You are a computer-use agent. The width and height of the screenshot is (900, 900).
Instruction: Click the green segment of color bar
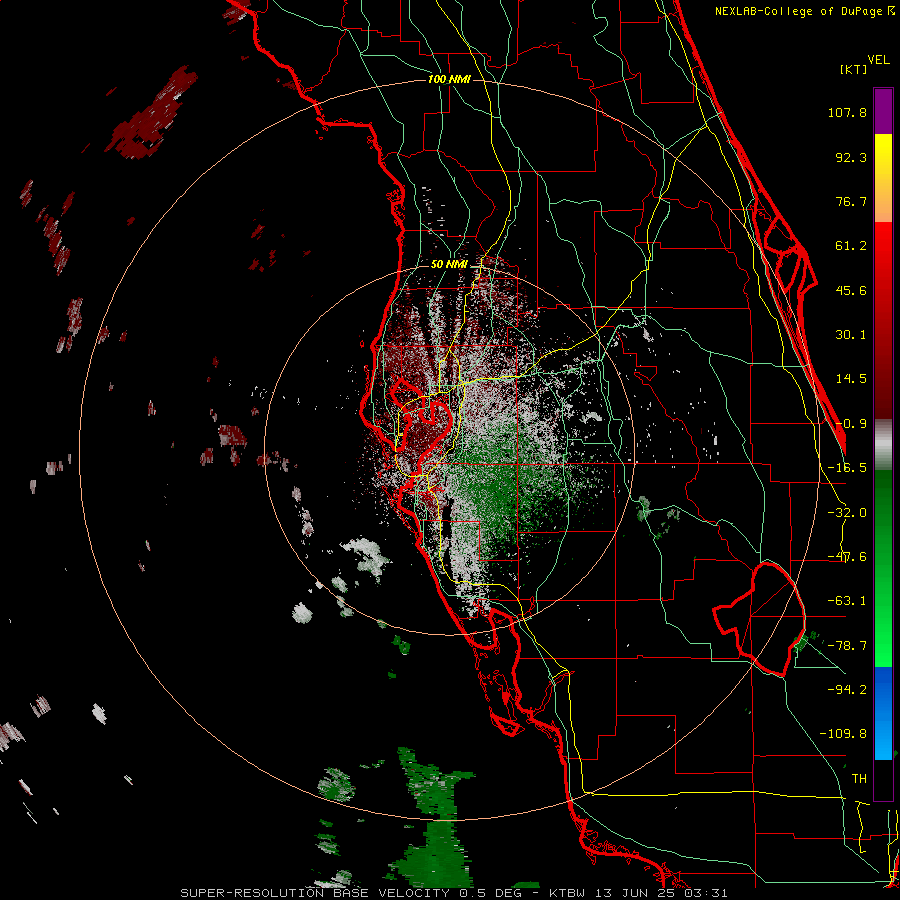click(x=883, y=568)
